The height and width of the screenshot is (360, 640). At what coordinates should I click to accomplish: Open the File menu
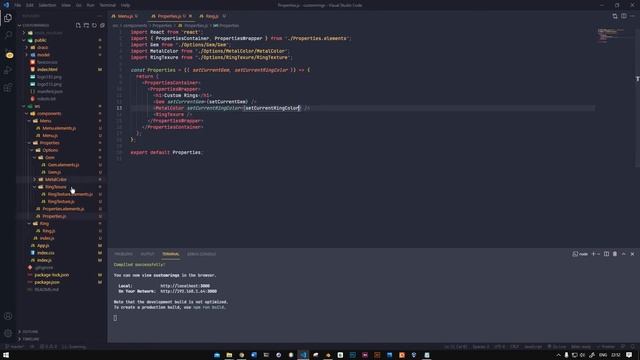click(18, 5)
